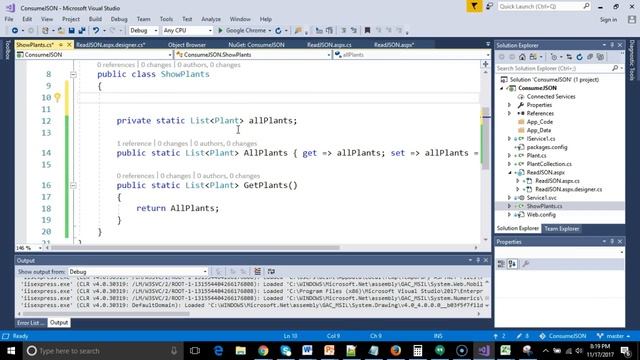Pin the ShowPlants.cs tab

point(61,44)
